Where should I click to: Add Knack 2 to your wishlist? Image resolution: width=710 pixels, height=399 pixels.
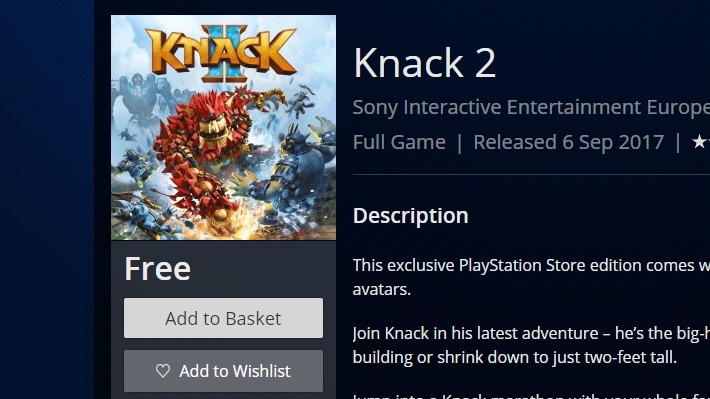coord(223,371)
